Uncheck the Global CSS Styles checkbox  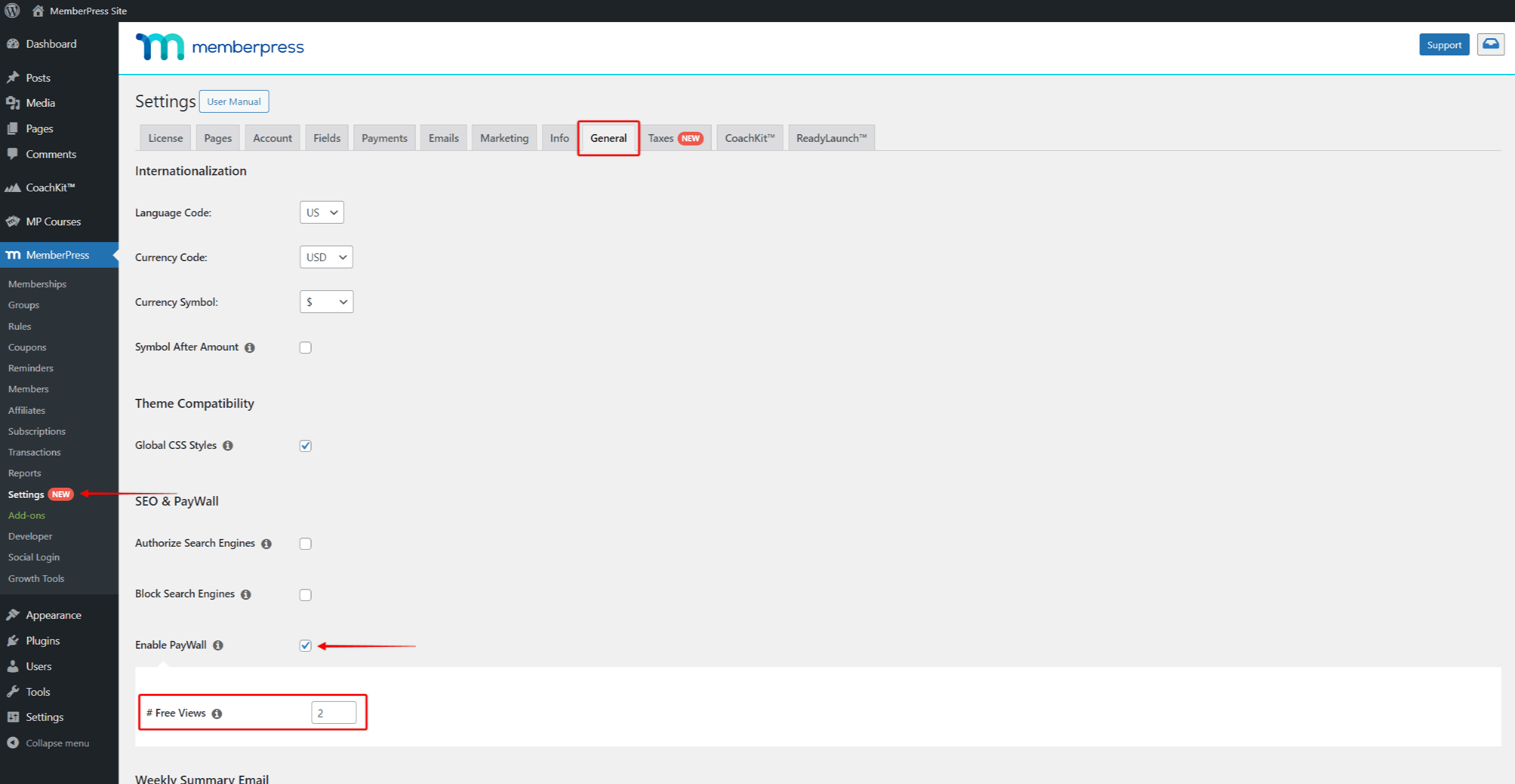click(305, 445)
